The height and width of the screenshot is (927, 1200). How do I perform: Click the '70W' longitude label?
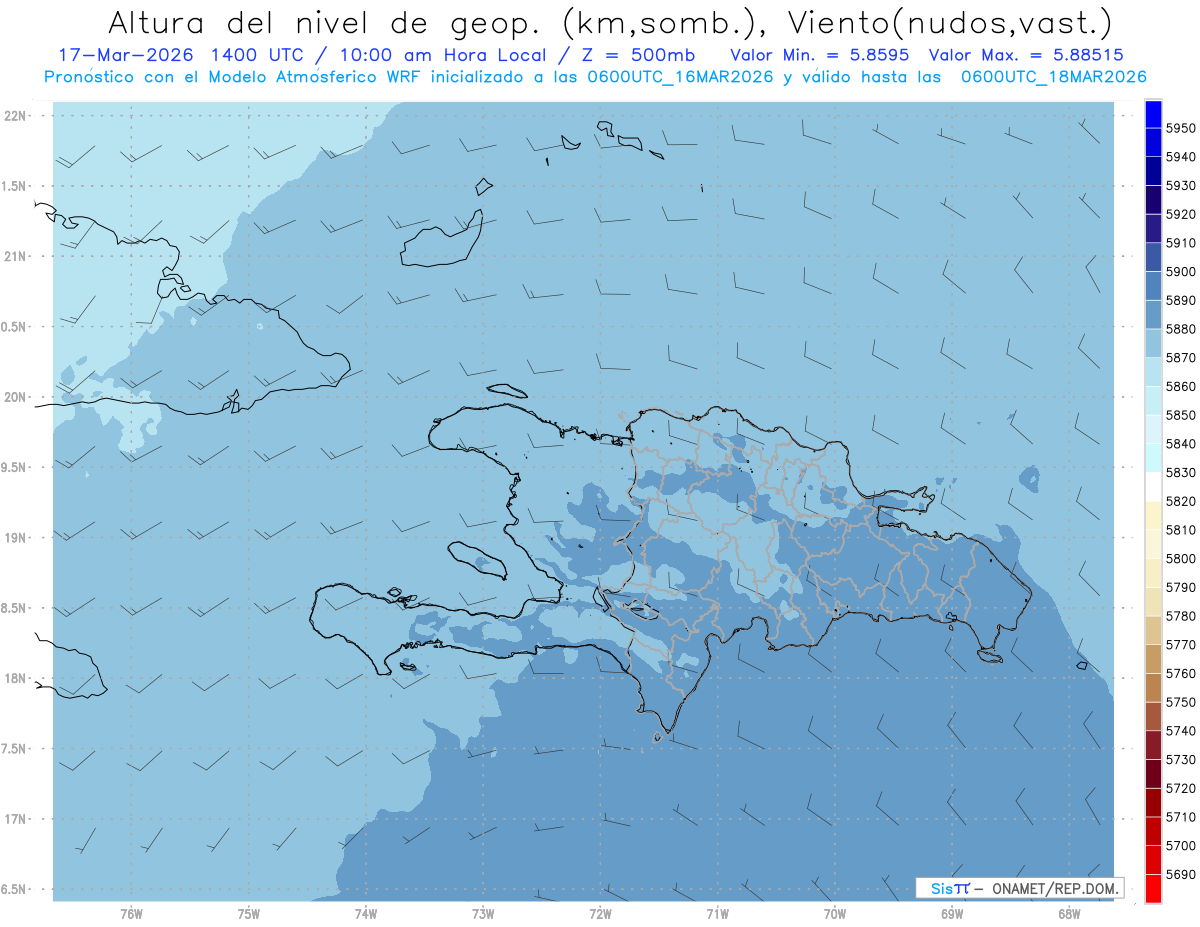[835, 914]
